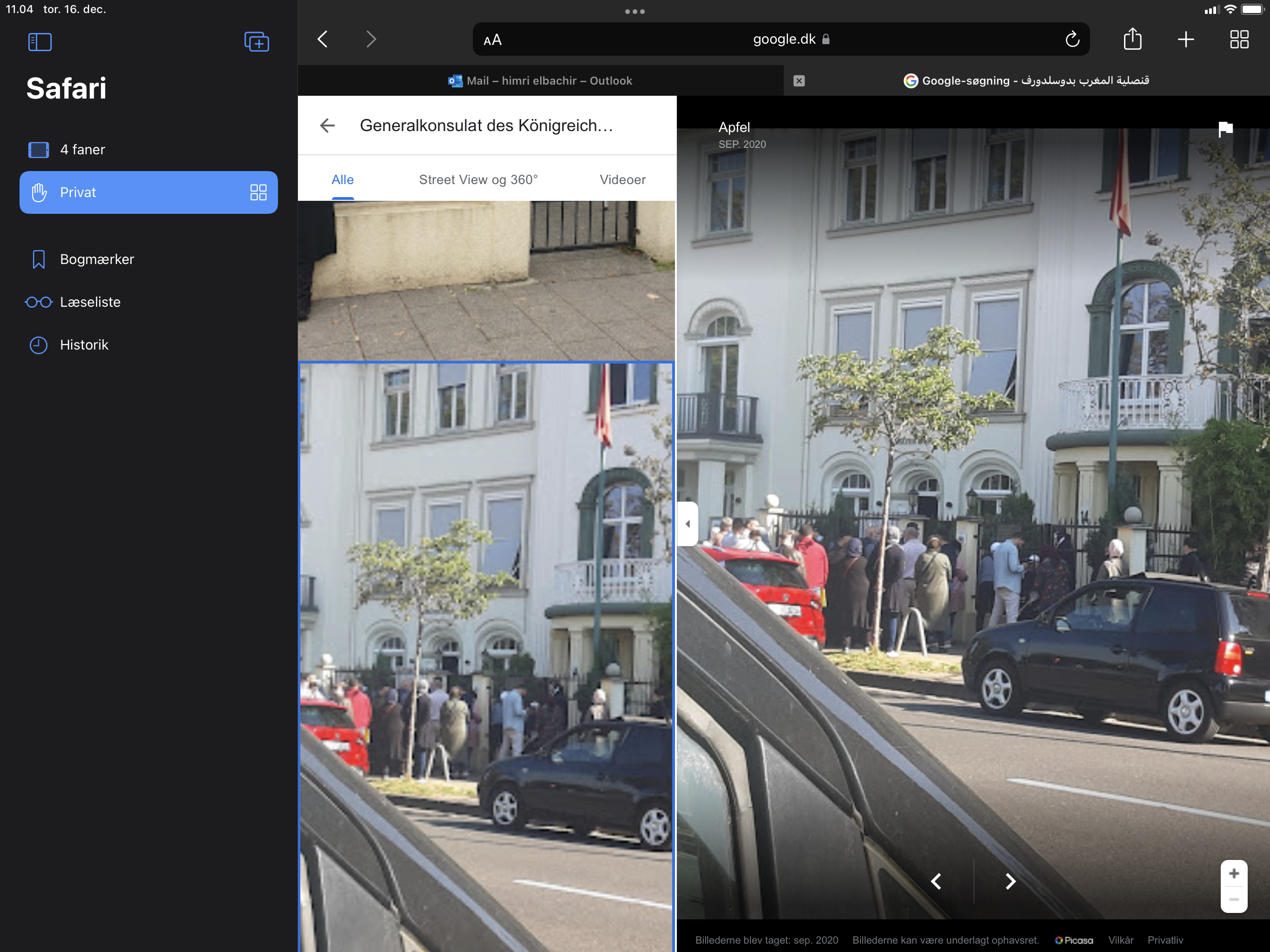1270x952 pixels.
Task: Close the Google-søgning tab
Action: (x=799, y=80)
